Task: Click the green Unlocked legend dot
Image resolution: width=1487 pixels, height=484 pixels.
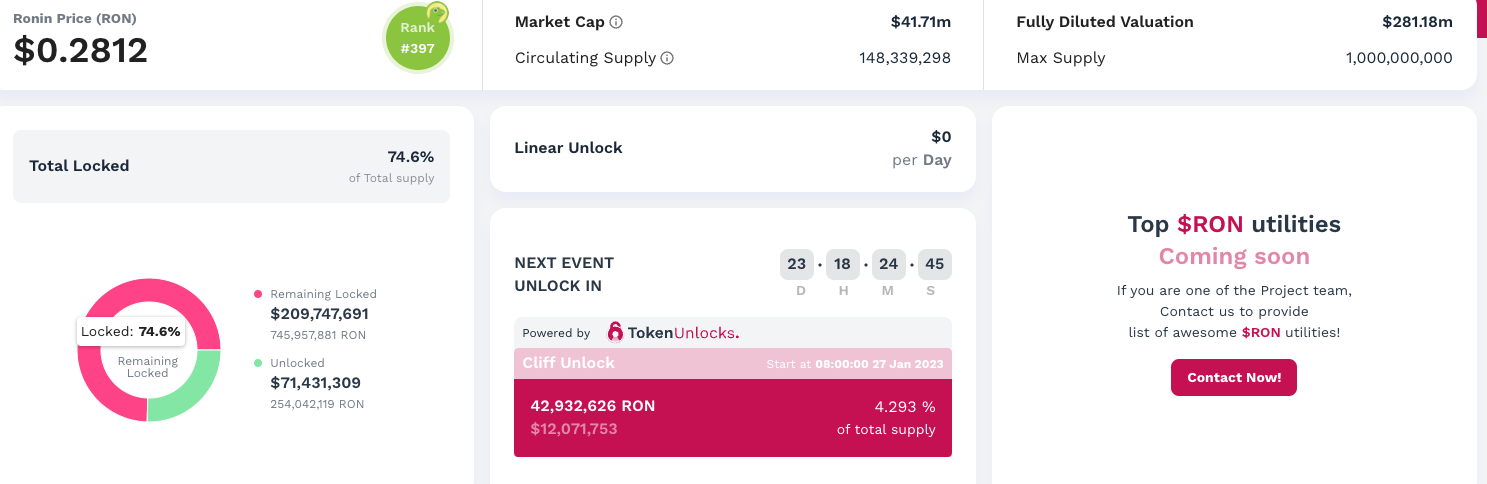Action: (x=258, y=363)
